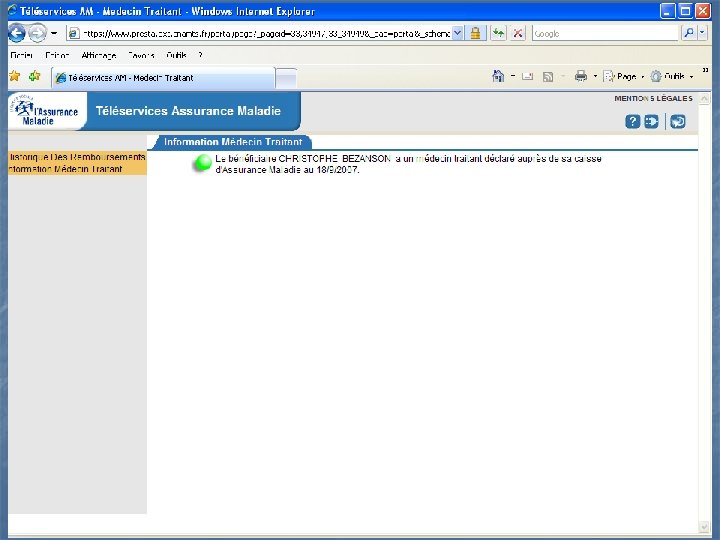The height and width of the screenshot is (540, 720).
Task: Click the browser Forward arrow button
Action: pyautogui.click(x=38, y=33)
